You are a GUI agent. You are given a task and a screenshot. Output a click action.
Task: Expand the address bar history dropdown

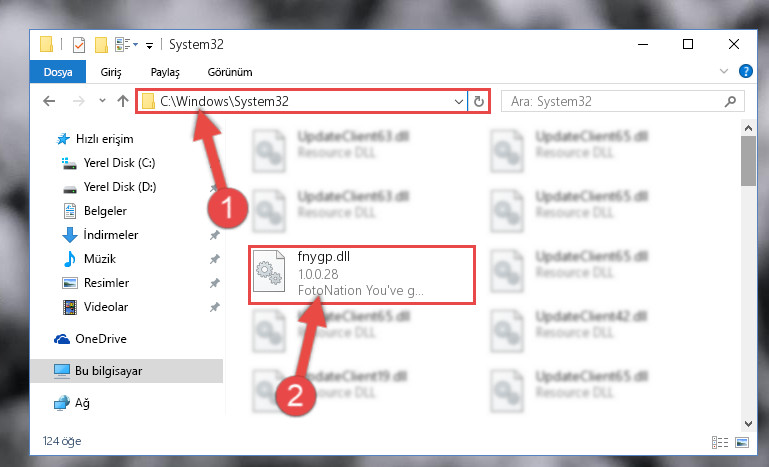459,102
